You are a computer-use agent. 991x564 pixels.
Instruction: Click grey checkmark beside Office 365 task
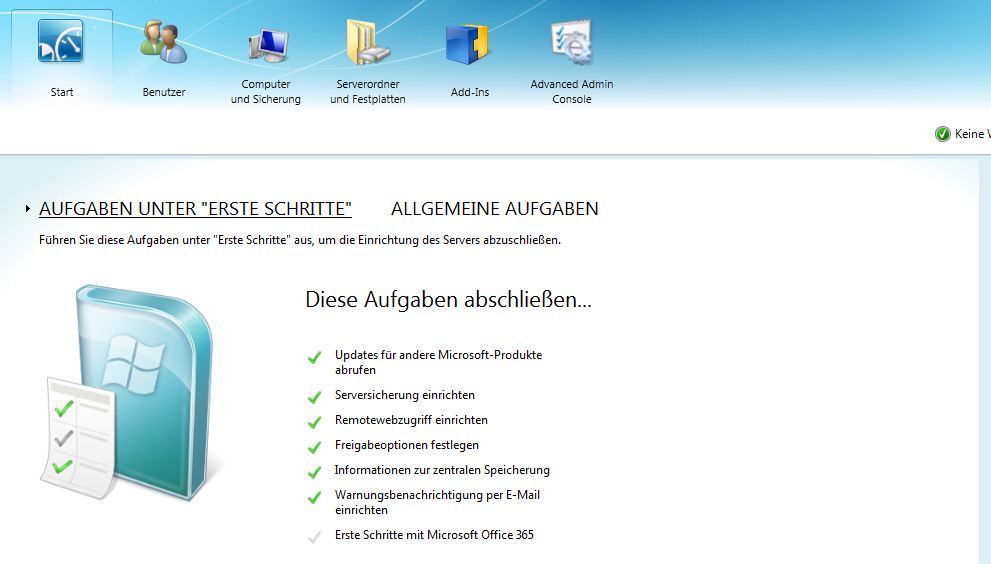(x=314, y=537)
